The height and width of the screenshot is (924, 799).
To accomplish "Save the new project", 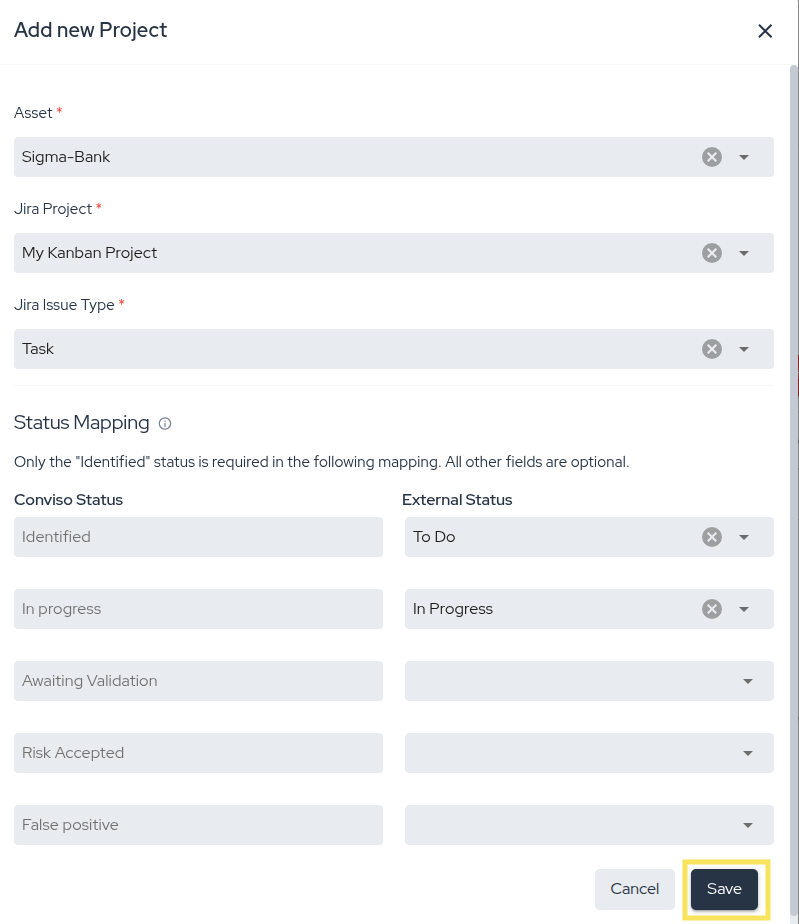I will pyautogui.click(x=724, y=889).
